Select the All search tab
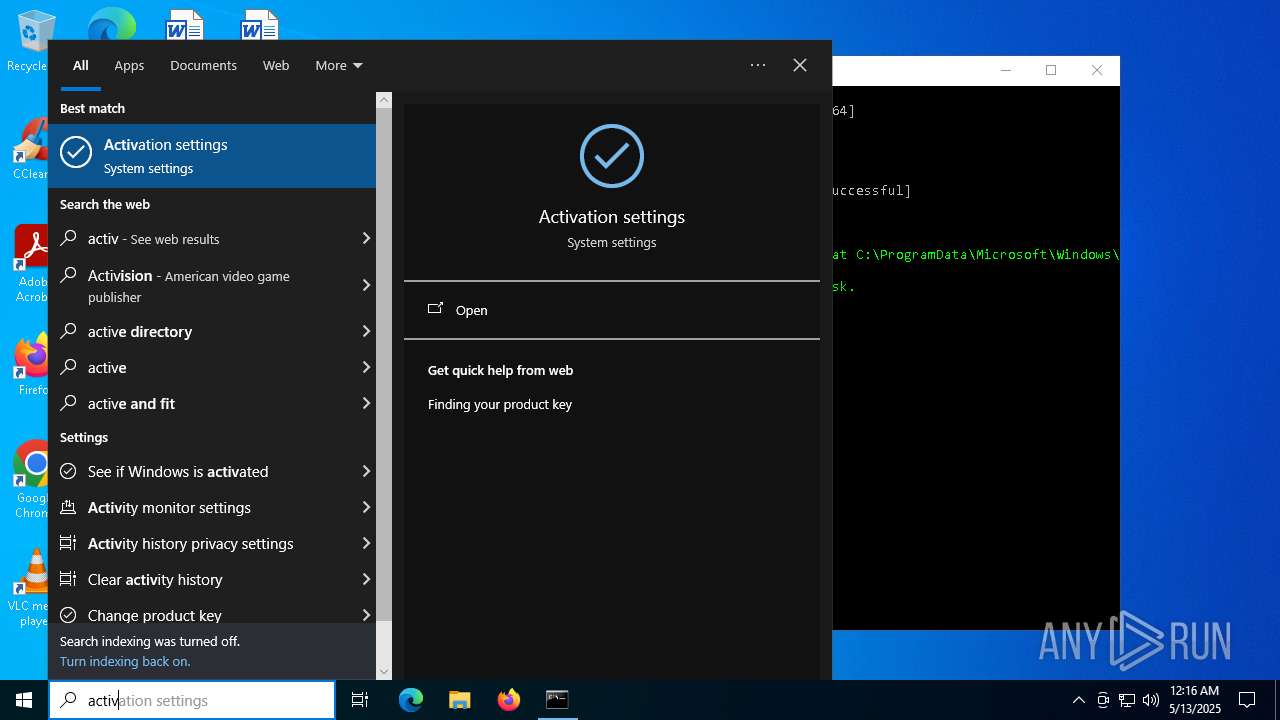 [x=81, y=65]
